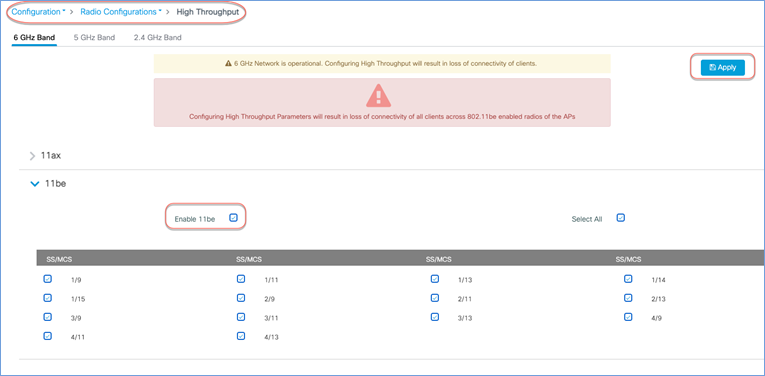
Task: Click the 11be section label
Action: click(55, 184)
